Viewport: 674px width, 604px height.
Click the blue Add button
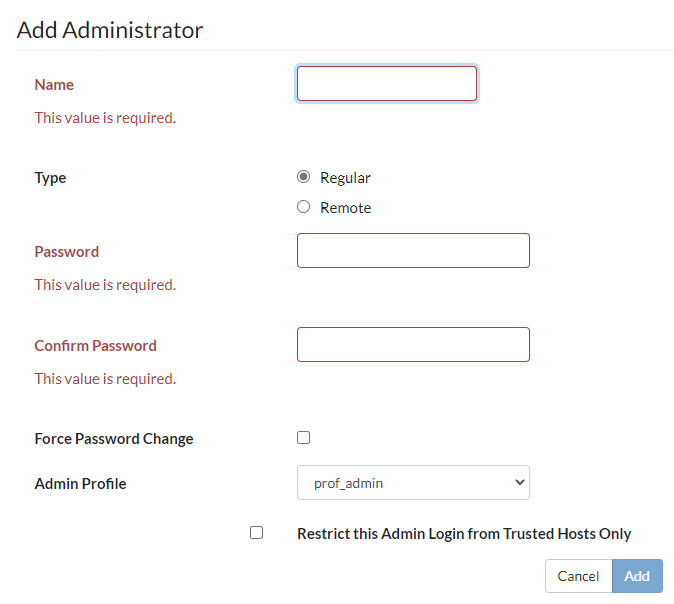[637, 576]
